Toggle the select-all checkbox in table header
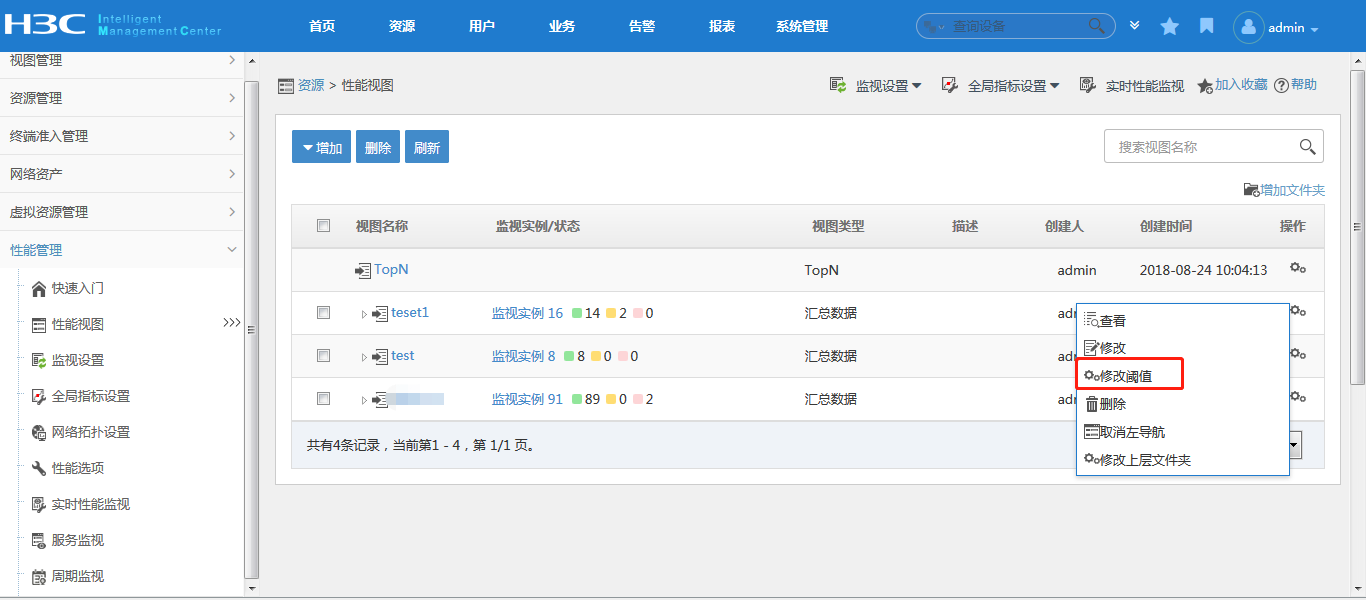This screenshot has height=600, width=1366. 323,226
